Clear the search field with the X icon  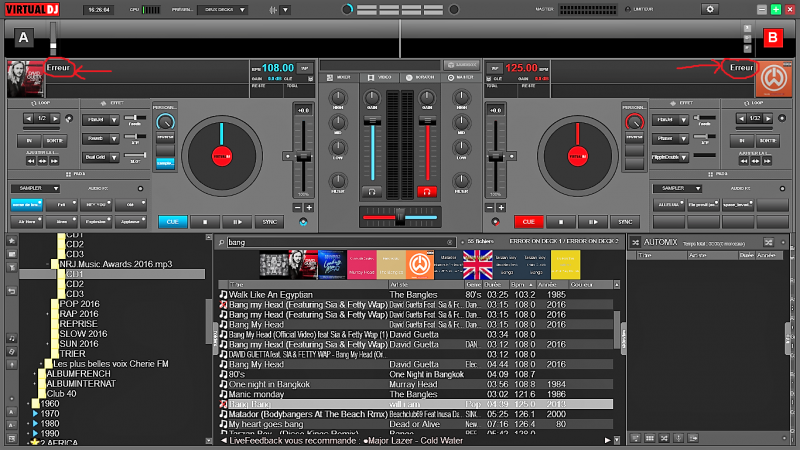(449, 242)
